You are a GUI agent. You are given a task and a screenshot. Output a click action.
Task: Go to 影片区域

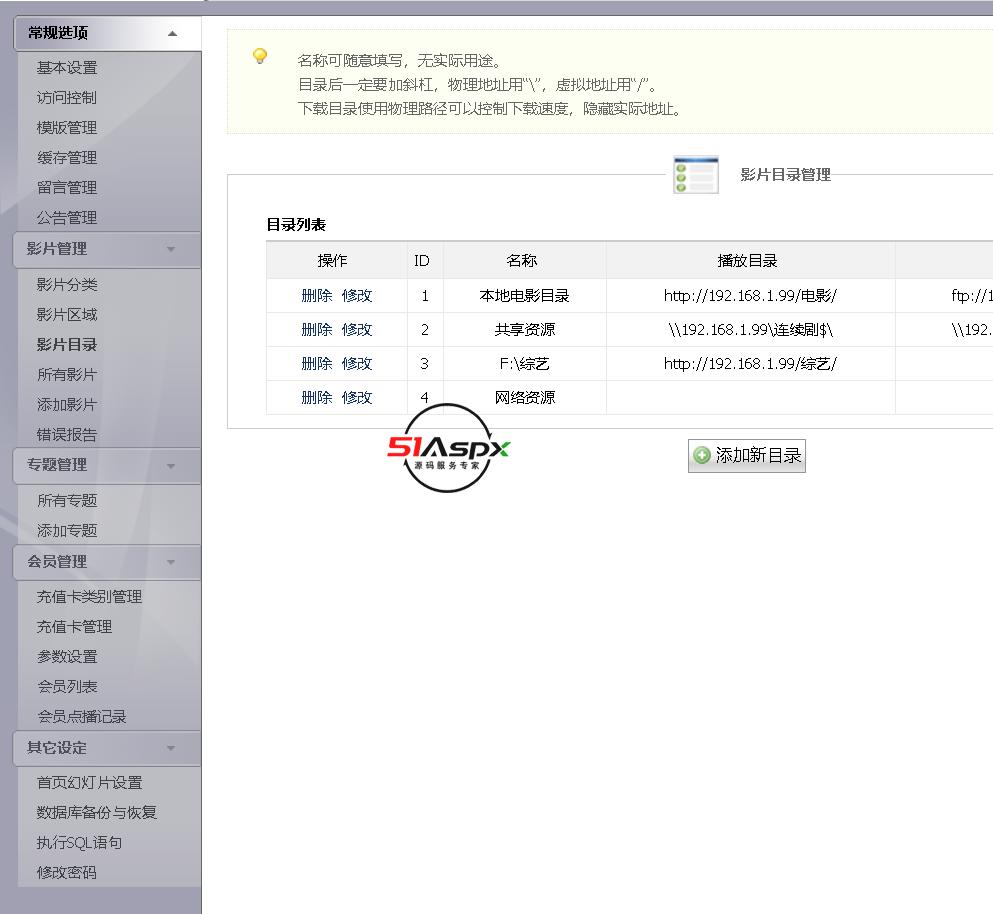pos(66,315)
